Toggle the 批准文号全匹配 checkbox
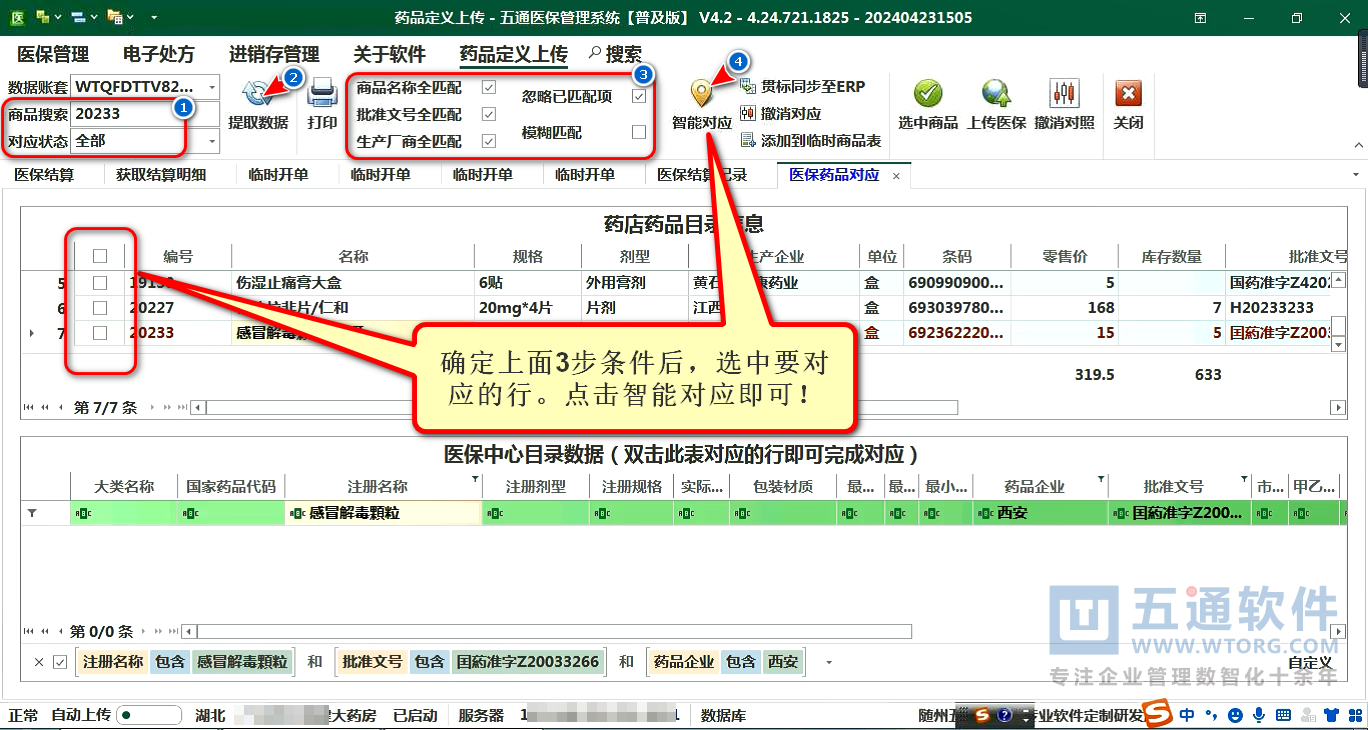This screenshot has height=730, width=1368. click(x=489, y=114)
